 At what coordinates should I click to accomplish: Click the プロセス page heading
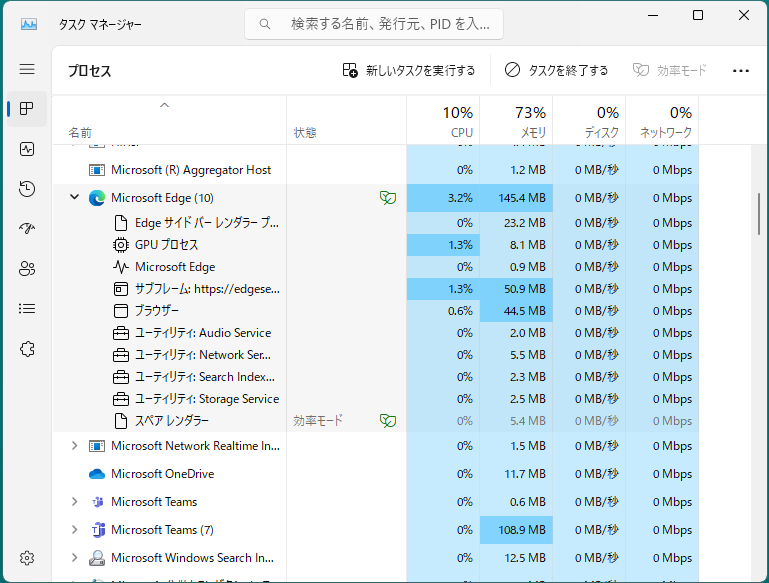90,71
